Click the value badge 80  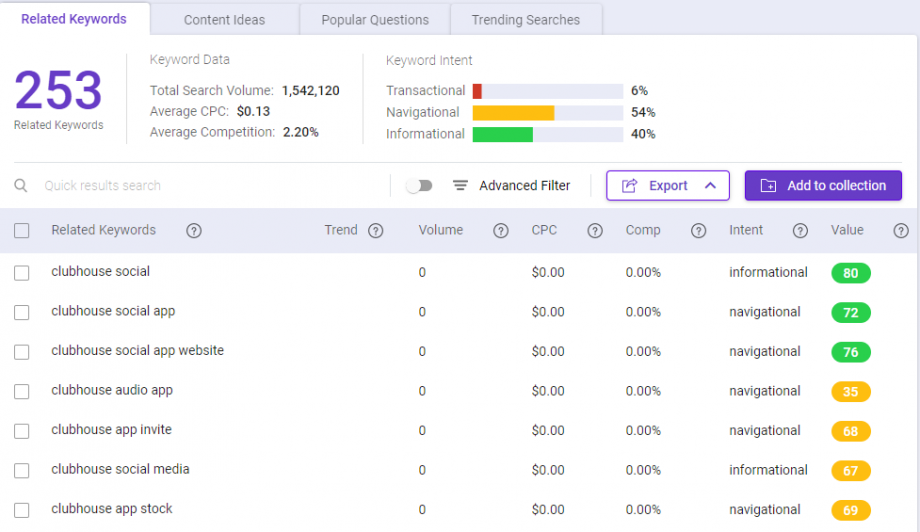851,273
